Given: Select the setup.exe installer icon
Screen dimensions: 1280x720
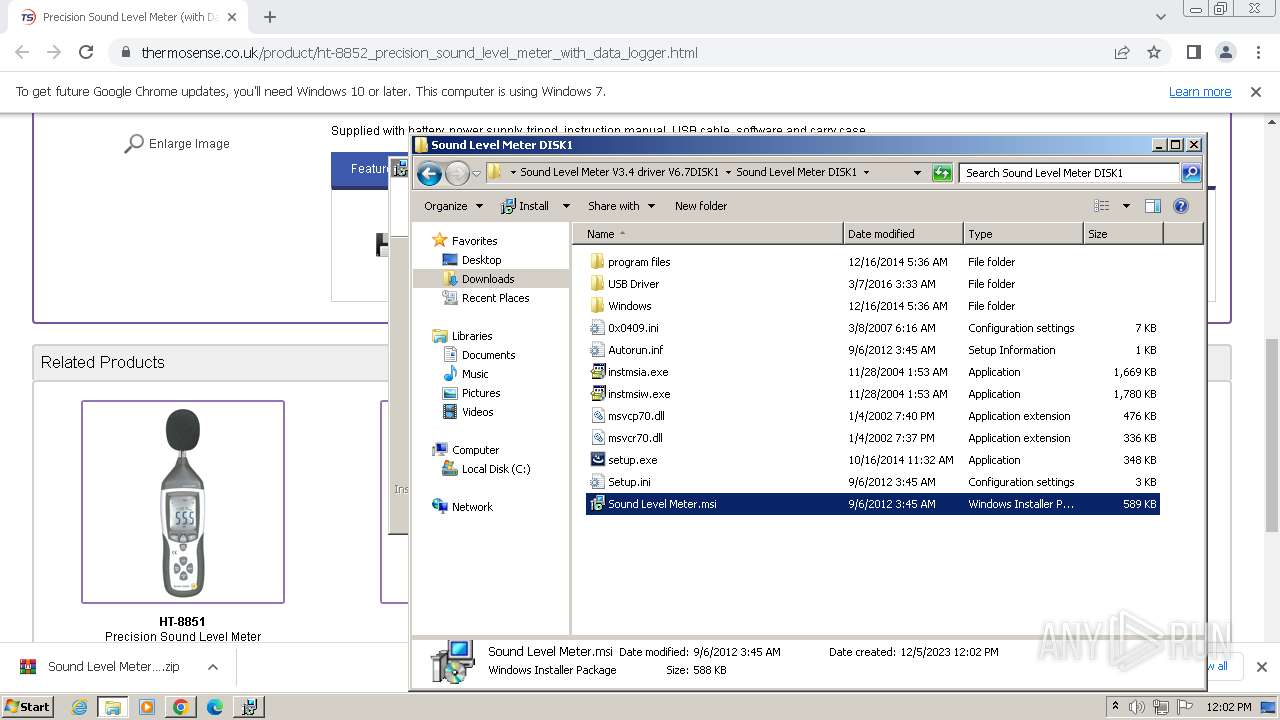Looking at the screenshot, I should pyautogui.click(x=597, y=460).
